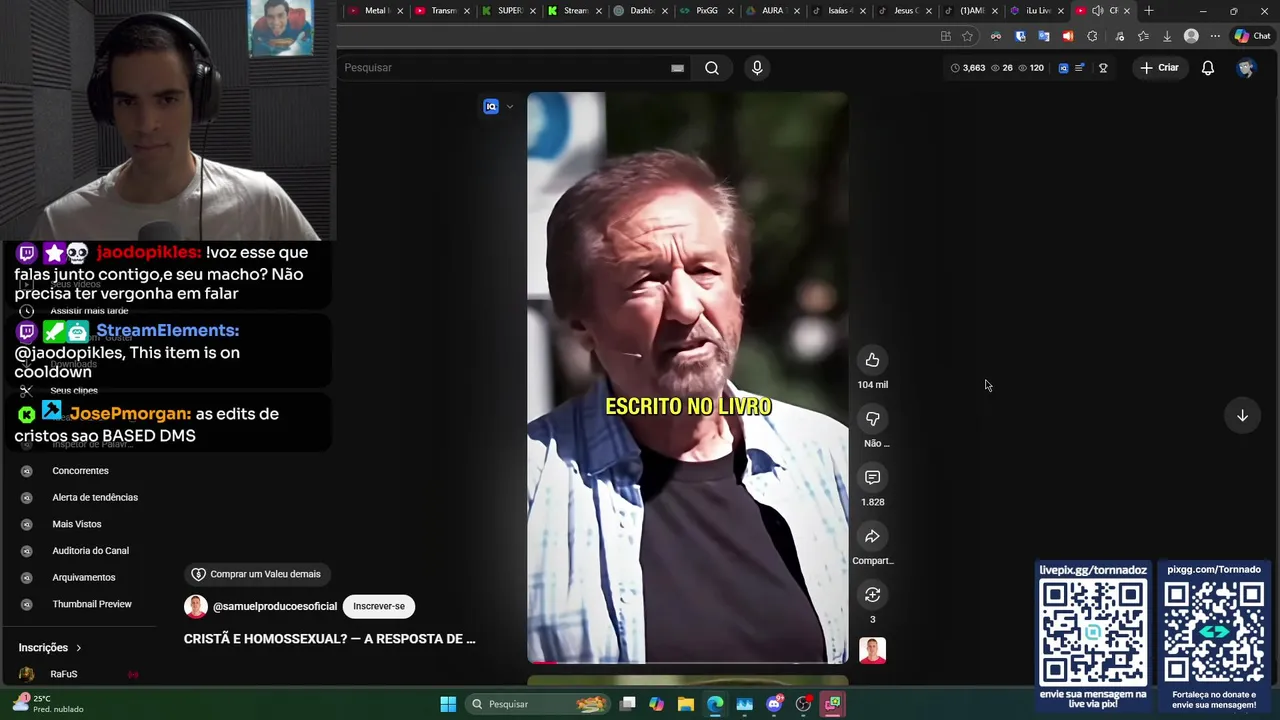Open the weather widget showing 25°C
This screenshot has width=1280, height=720.
[48, 704]
